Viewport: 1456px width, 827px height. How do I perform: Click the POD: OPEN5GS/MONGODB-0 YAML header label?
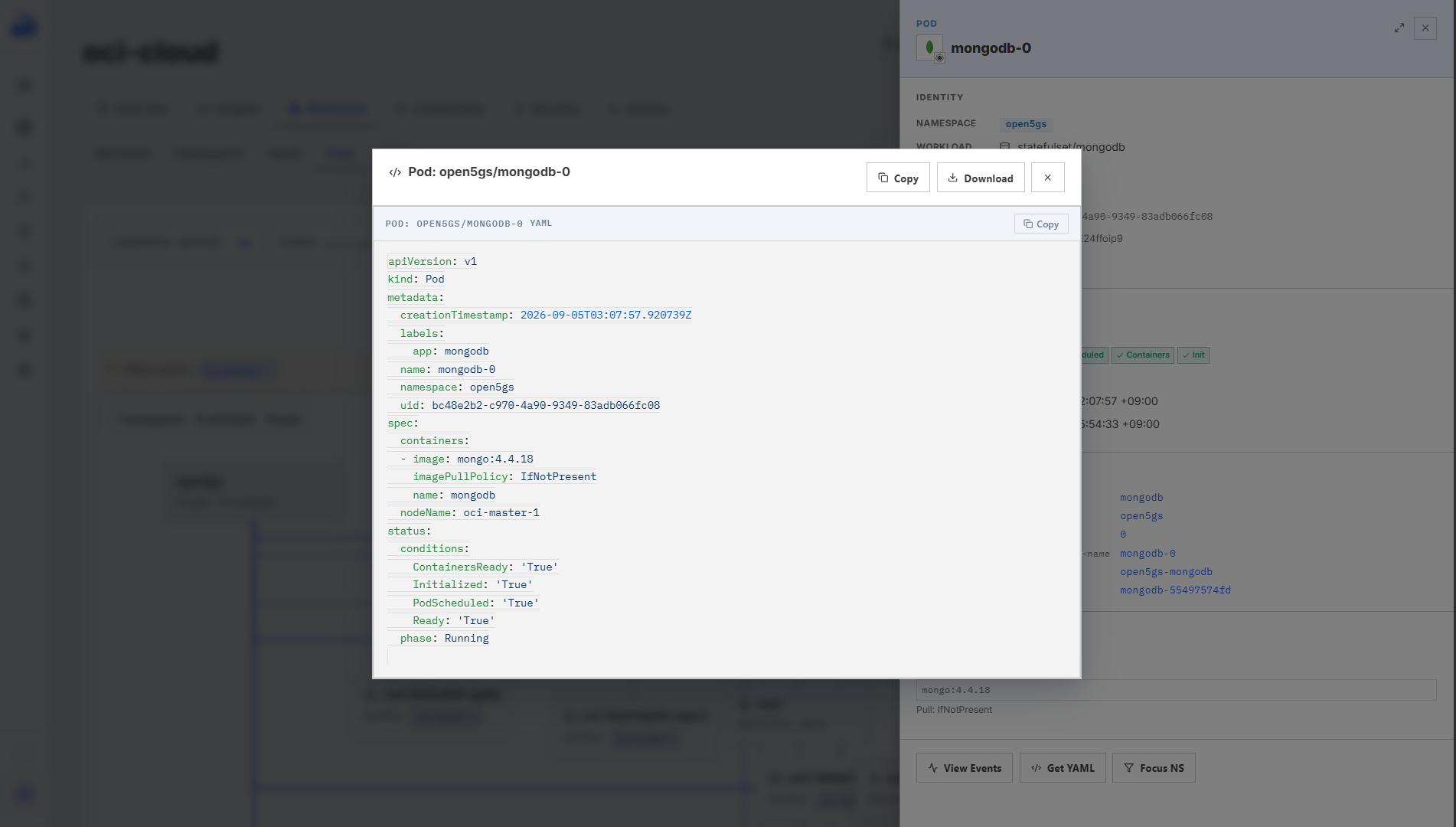click(468, 224)
